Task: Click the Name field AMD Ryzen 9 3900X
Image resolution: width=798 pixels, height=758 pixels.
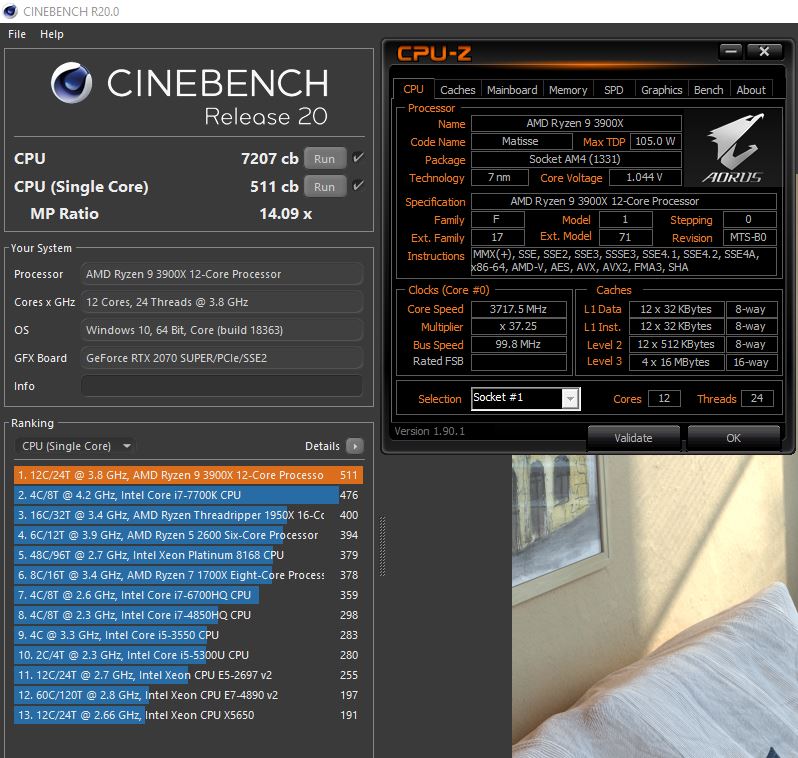Action: point(576,123)
